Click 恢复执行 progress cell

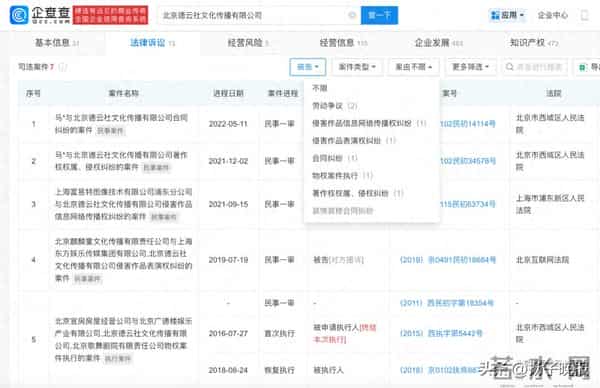279,370
